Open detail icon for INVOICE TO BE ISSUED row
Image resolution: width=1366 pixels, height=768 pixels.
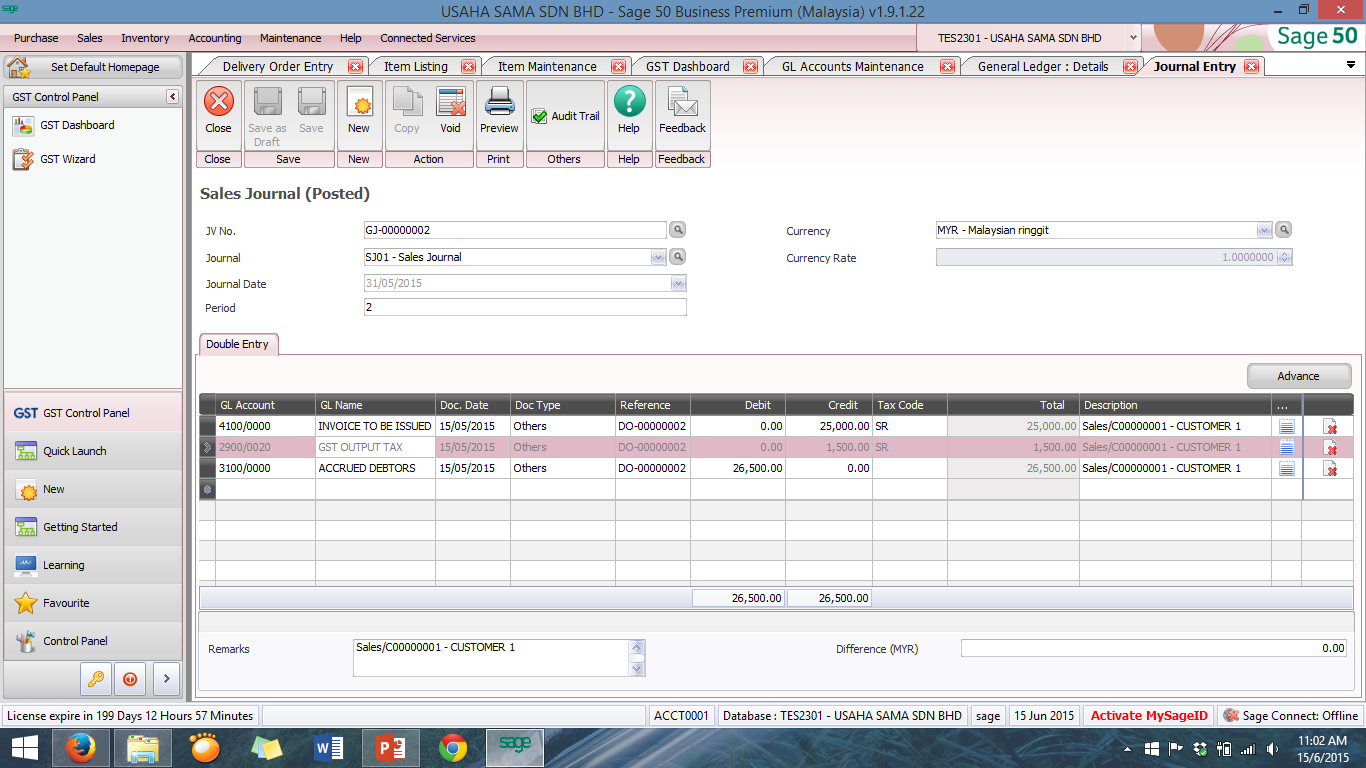tap(1287, 427)
